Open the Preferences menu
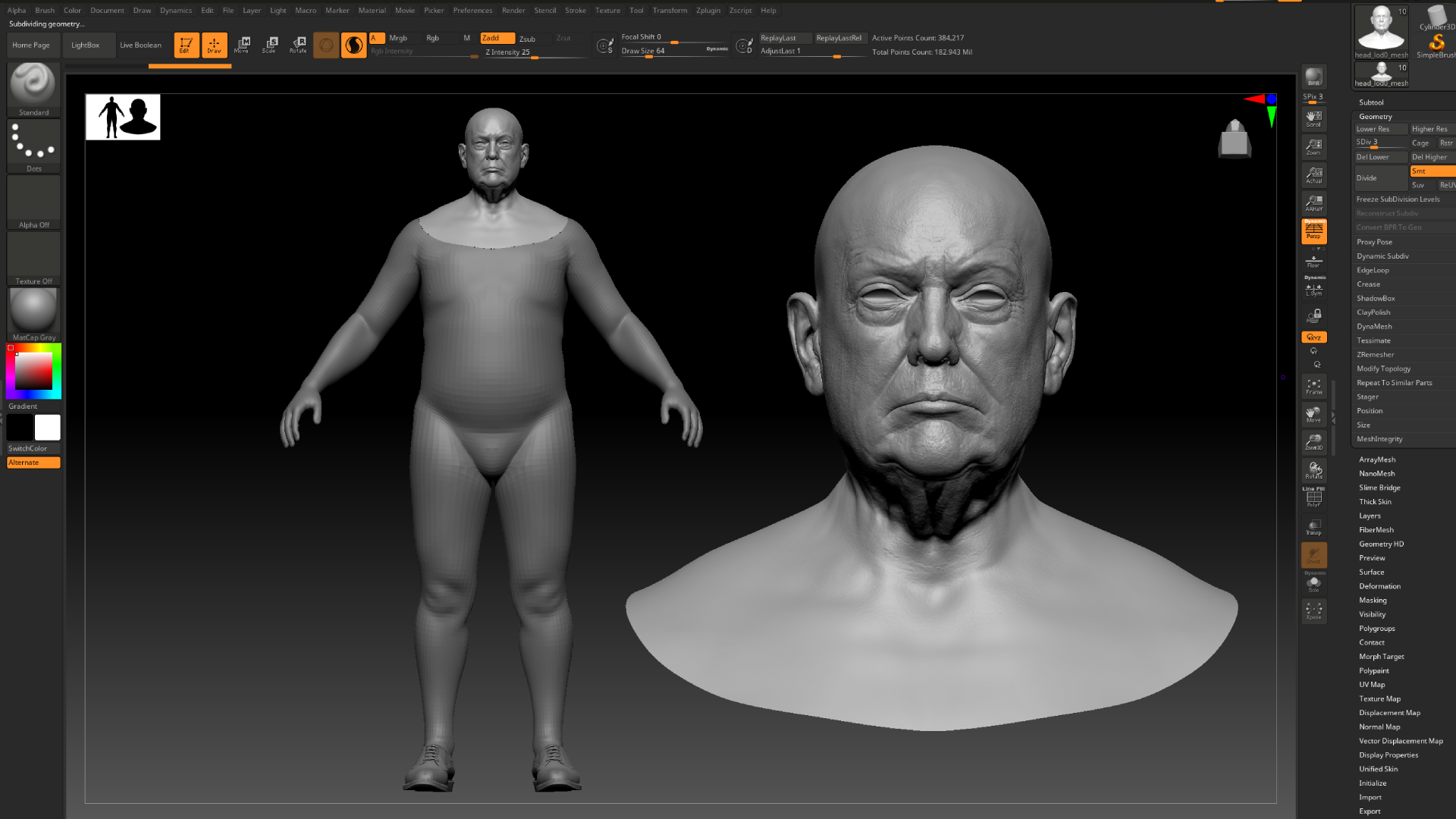 [x=472, y=11]
